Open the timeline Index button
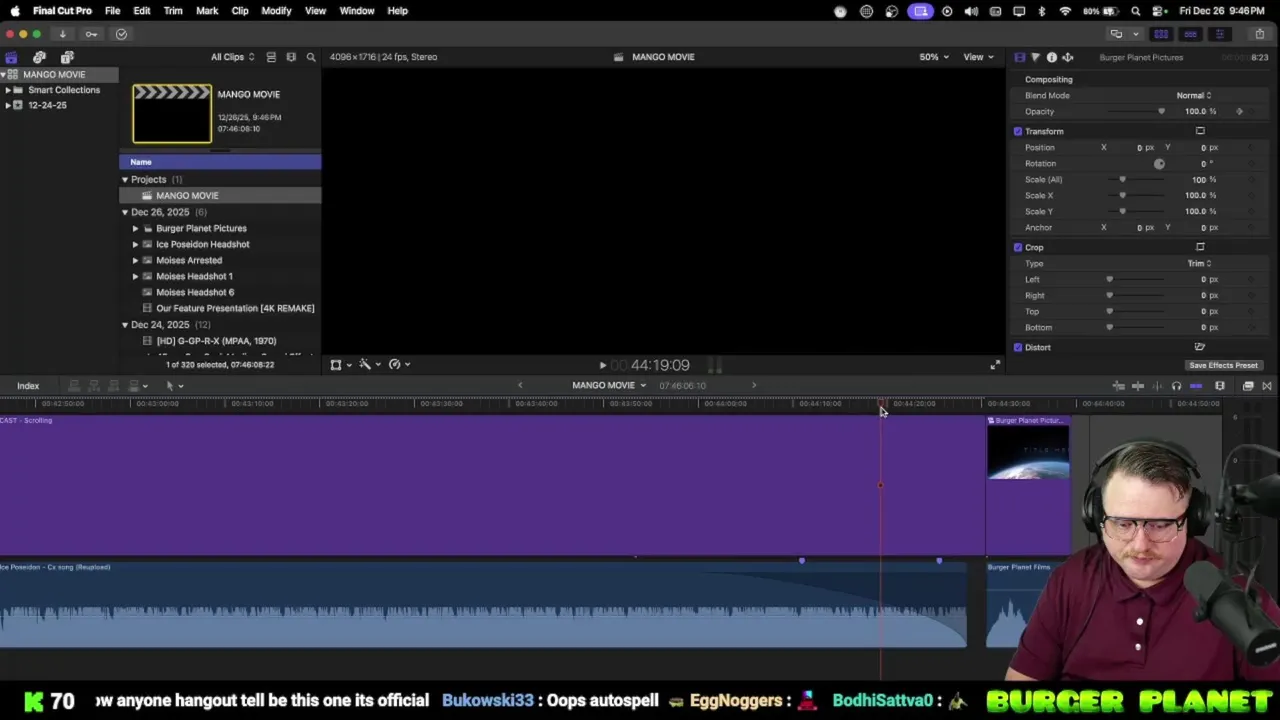The width and height of the screenshot is (1280, 720). point(28,386)
